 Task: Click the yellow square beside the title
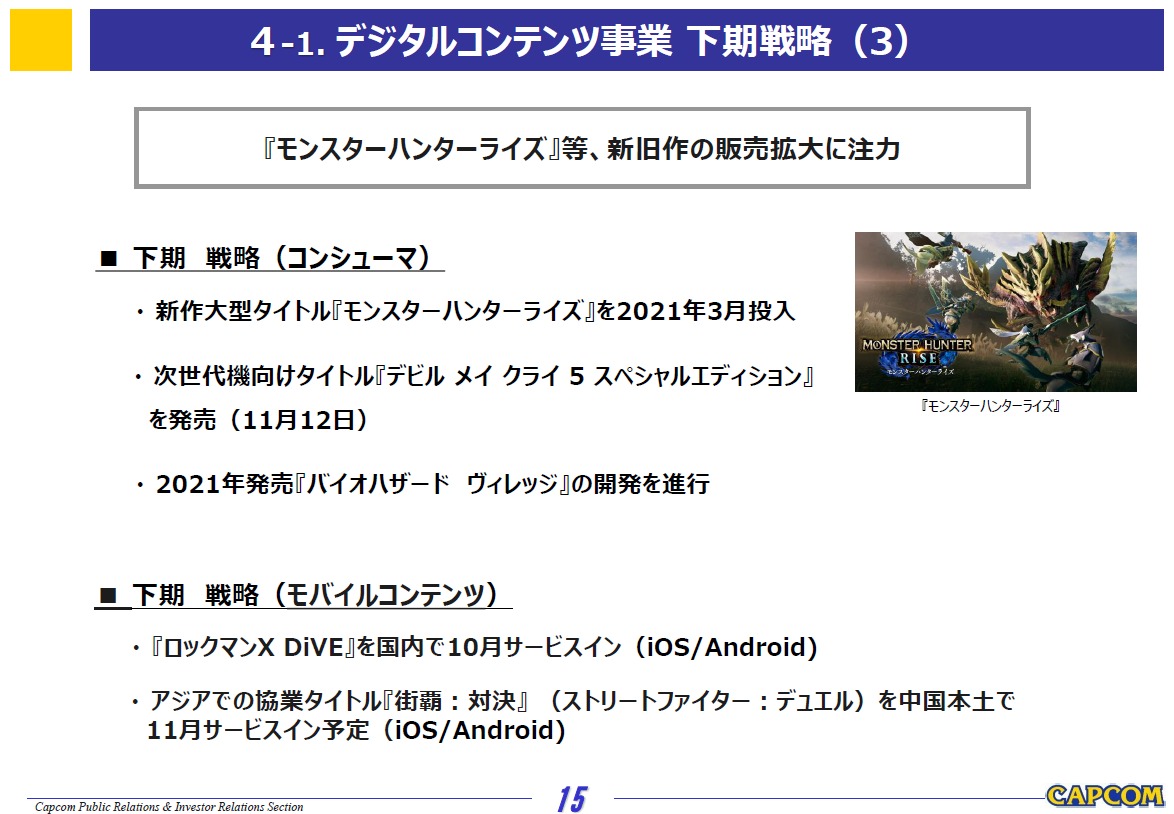coord(41,40)
